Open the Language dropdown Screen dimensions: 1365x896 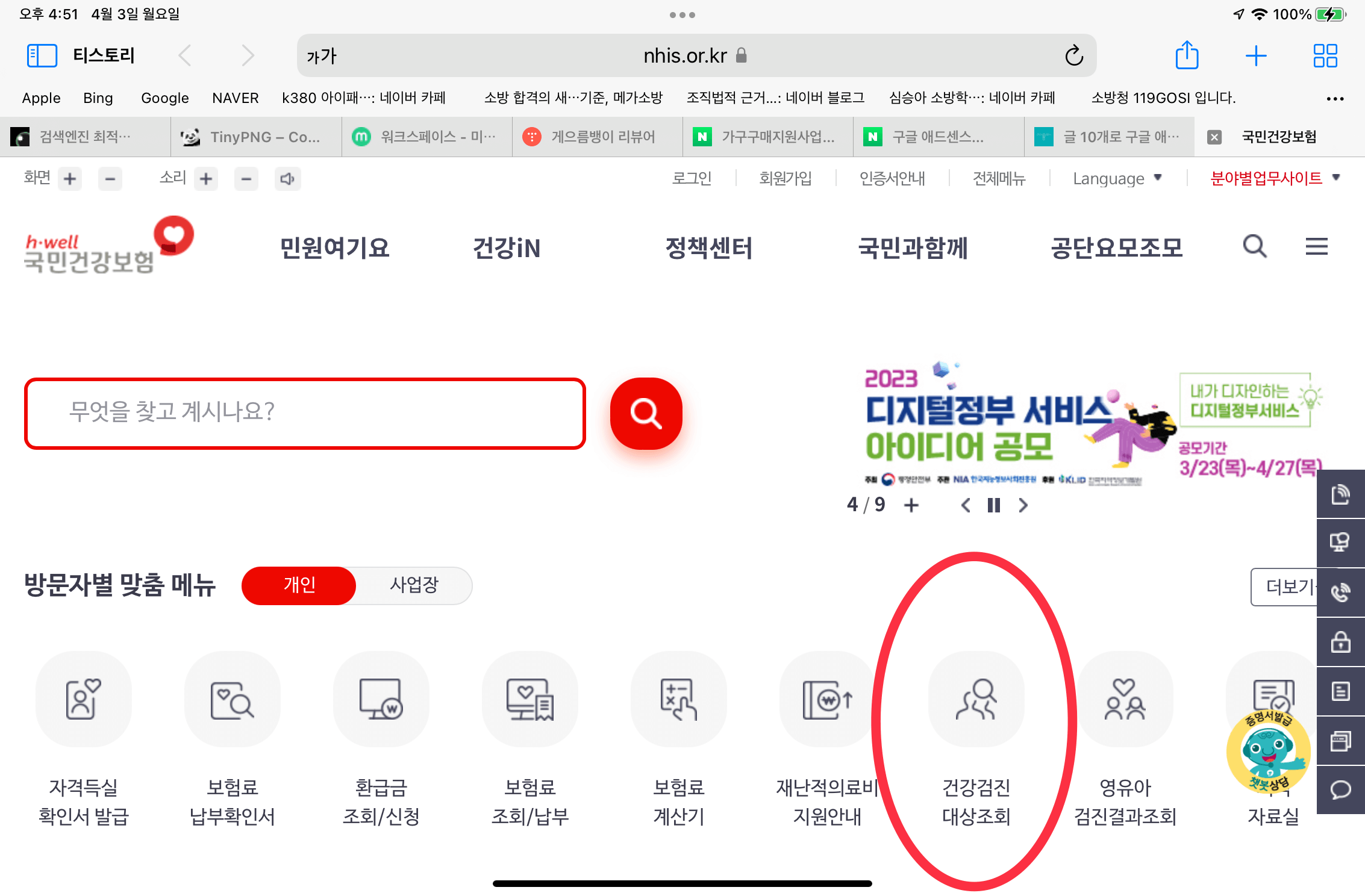point(1117,179)
